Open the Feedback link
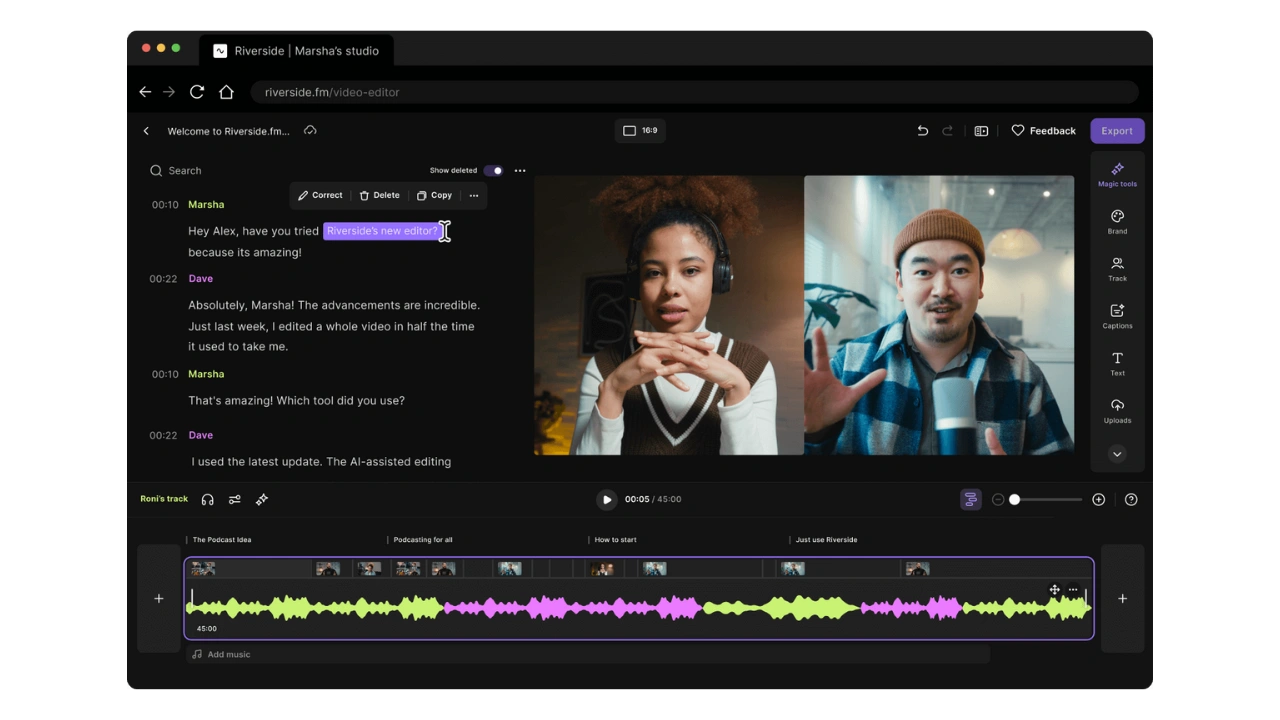The image size is (1280, 720). (x=1043, y=131)
